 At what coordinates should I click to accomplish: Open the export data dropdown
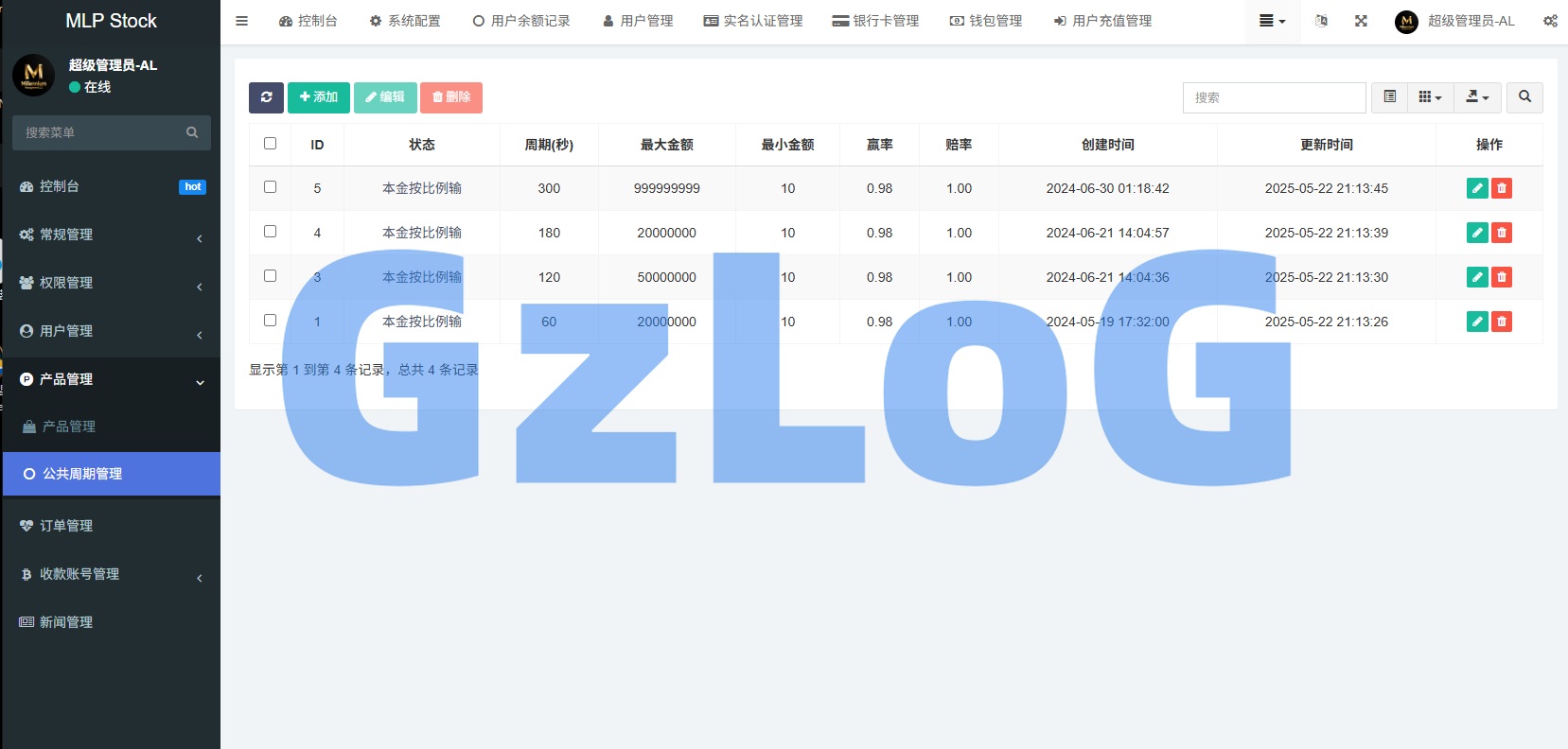coord(1477,97)
